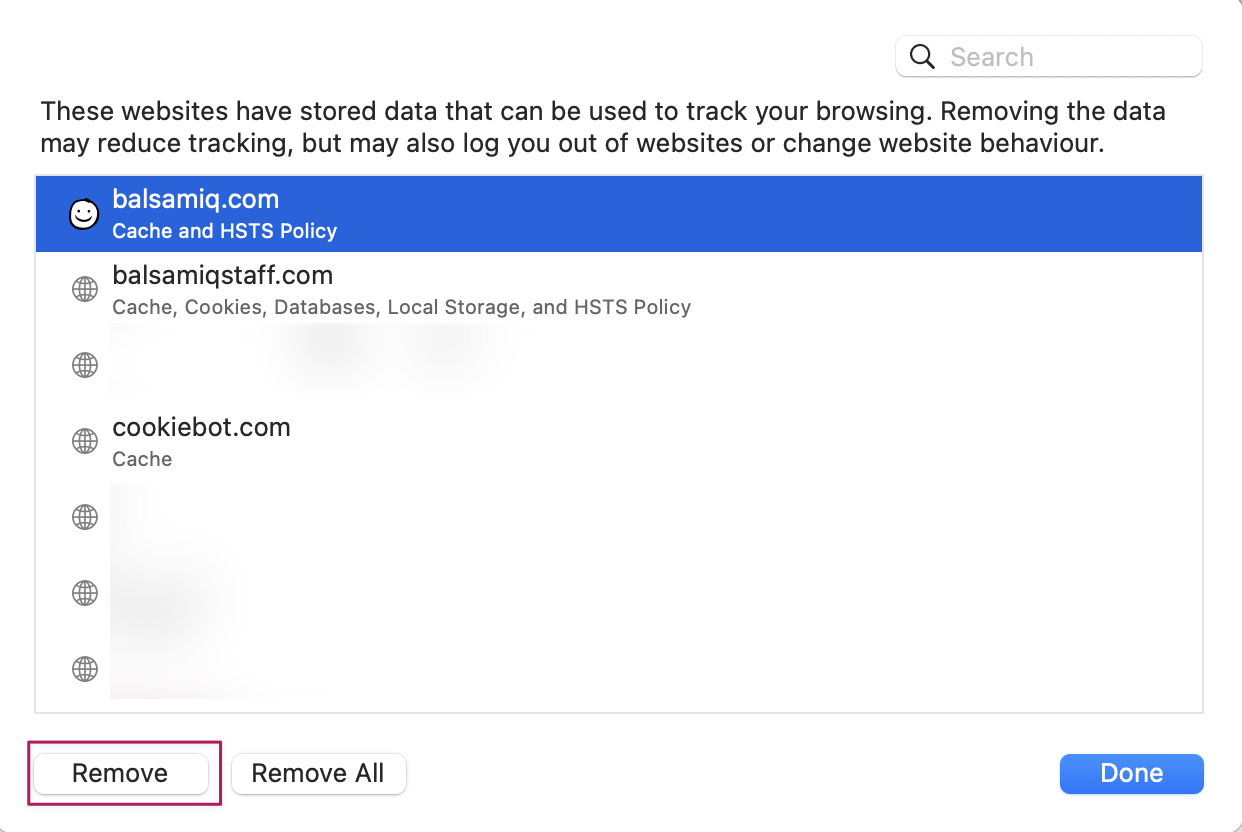Click the blue Done button
The width and height of the screenshot is (1242, 832).
click(1131, 773)
